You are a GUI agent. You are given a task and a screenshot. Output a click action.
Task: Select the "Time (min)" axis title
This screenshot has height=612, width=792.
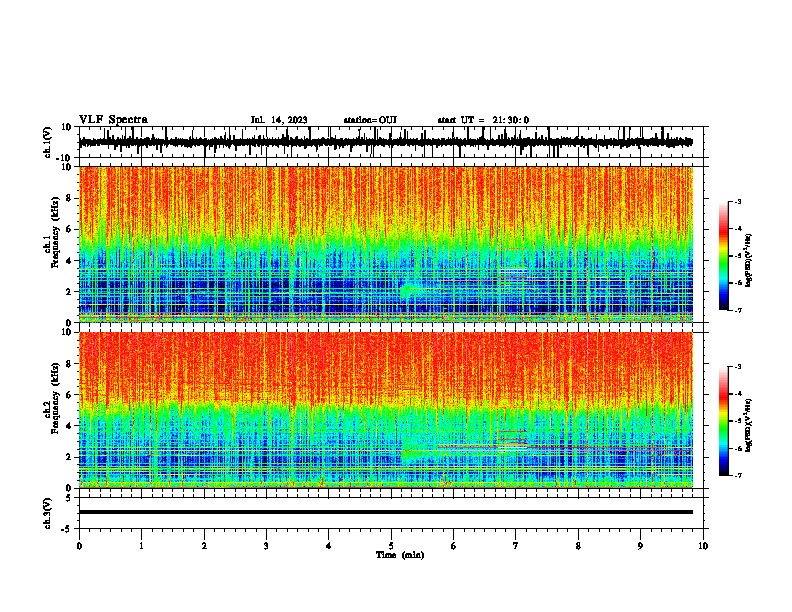point(400,555)
